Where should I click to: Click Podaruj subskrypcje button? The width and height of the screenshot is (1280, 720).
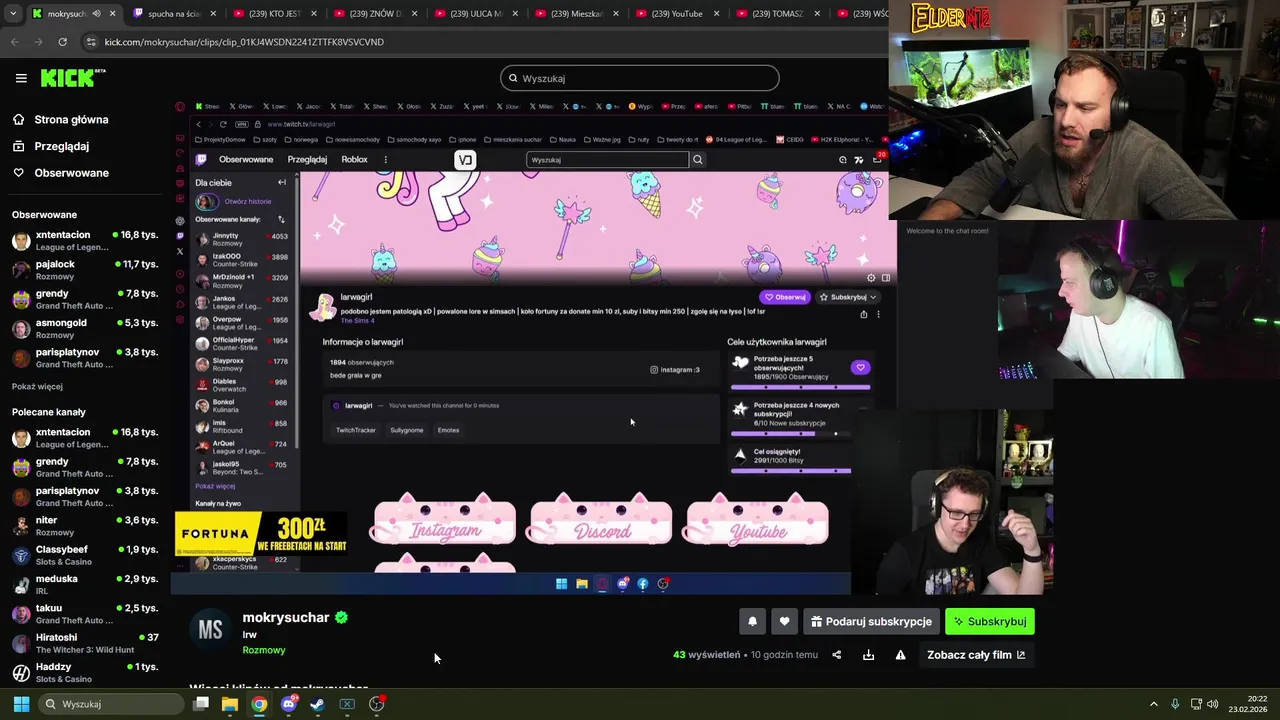click(x=871, y=622)
